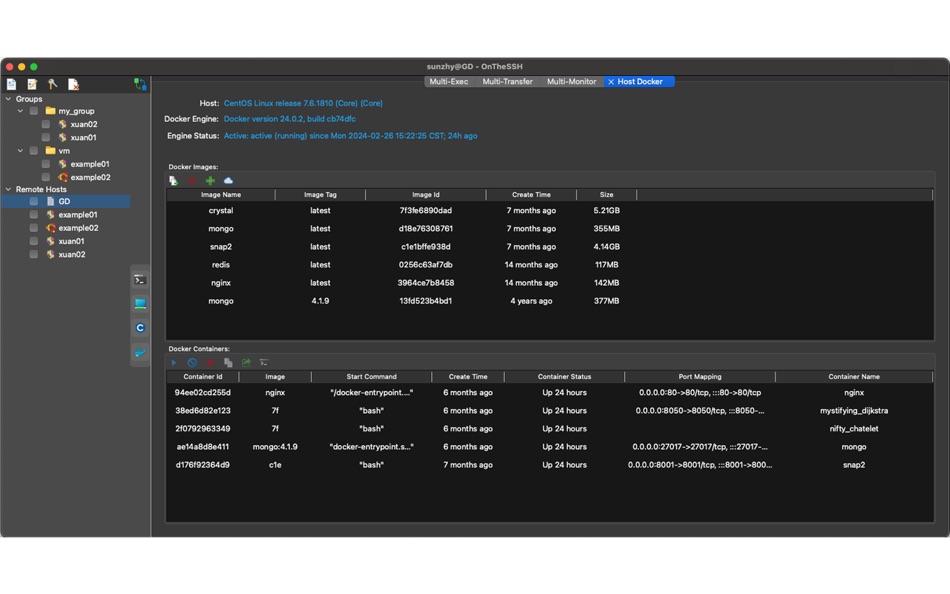Click the green-blue connection sync icon

[140, 84]
